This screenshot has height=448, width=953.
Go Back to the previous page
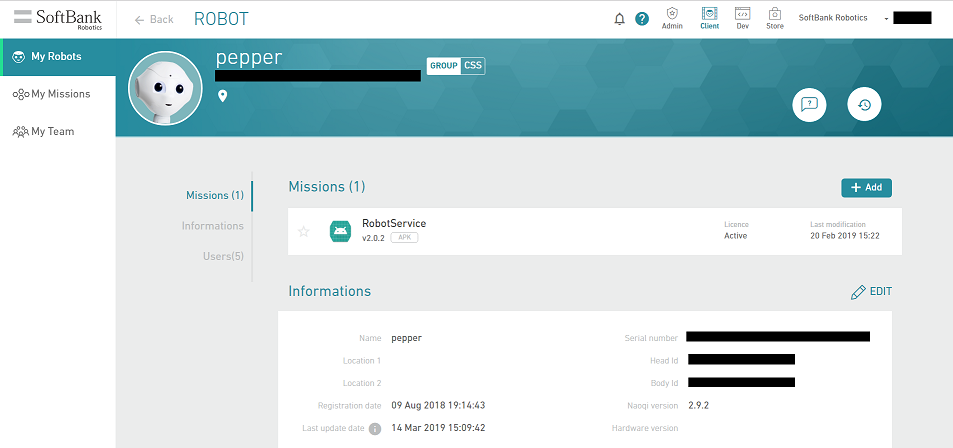pos(154,19)
